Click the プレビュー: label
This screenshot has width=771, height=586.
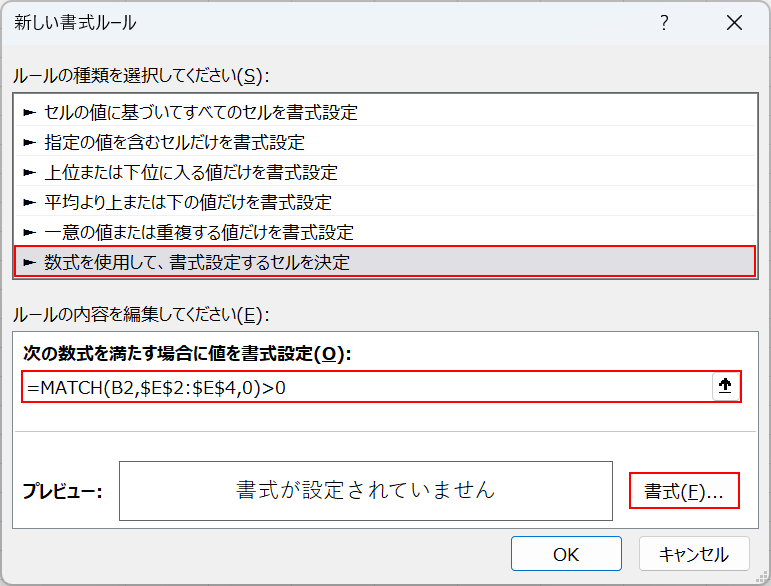click(x=63, y=492)
